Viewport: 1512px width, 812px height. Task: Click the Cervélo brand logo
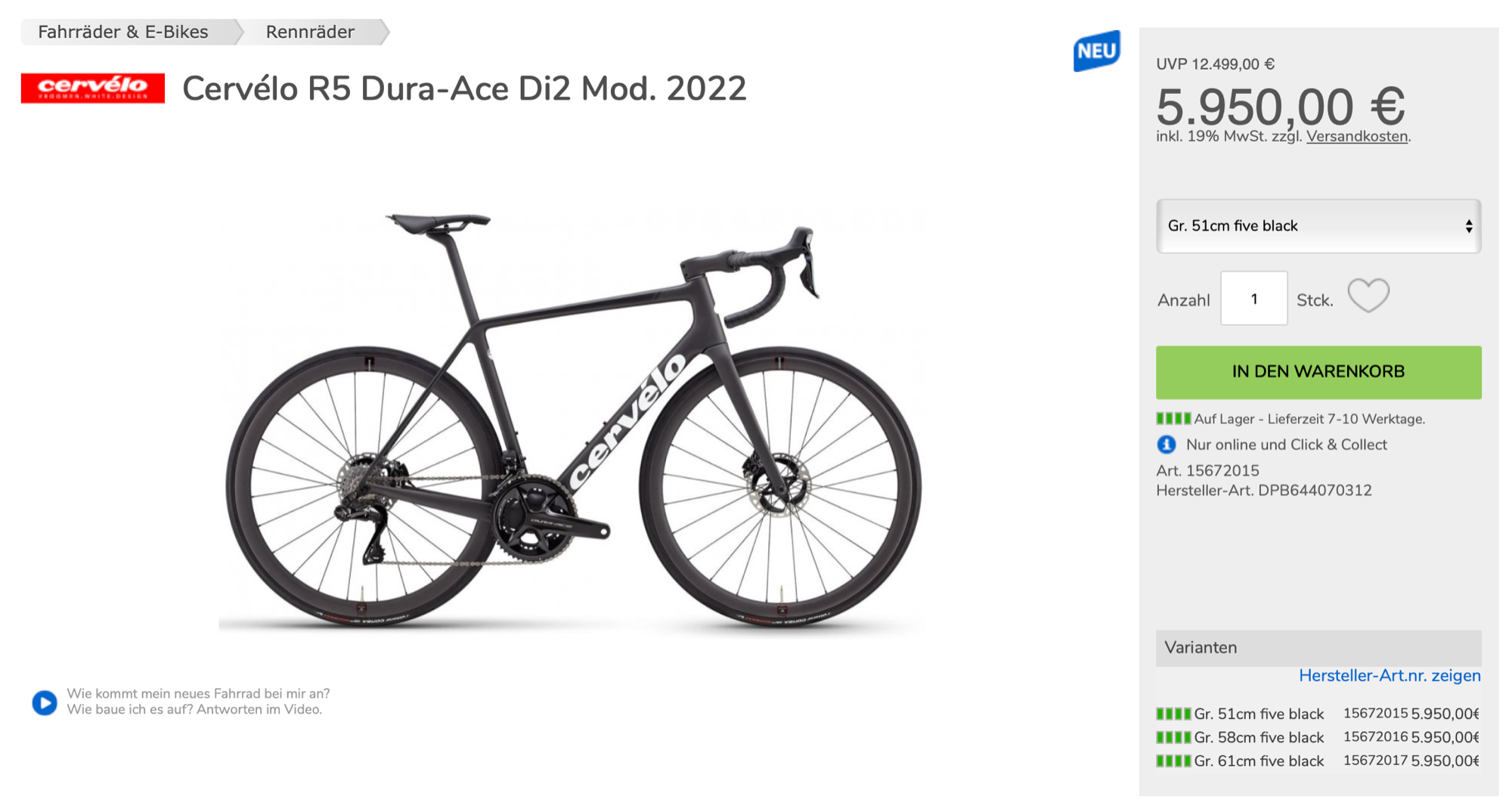[x=92, y=88]
